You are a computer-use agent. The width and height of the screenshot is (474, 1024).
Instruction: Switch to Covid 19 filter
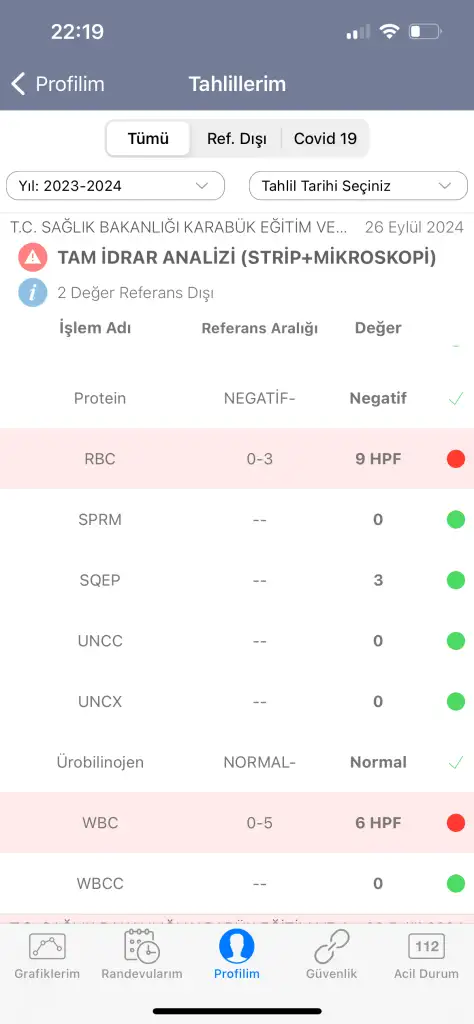tap(325, 138)
